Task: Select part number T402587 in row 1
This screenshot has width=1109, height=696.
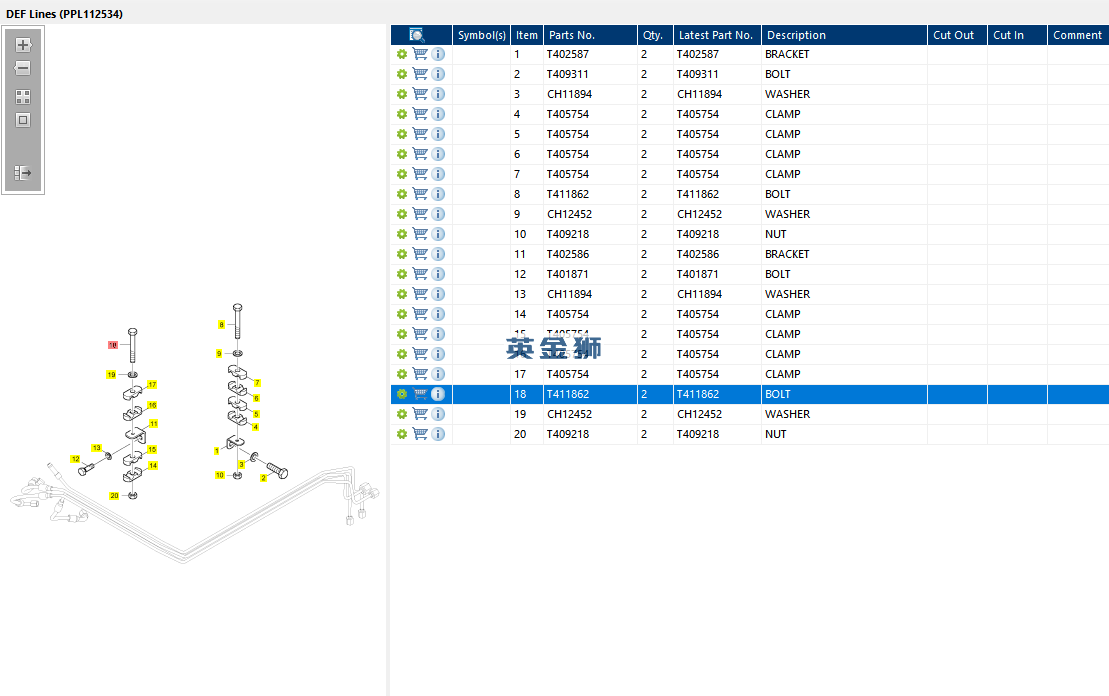Action: (x=568, y=54)
